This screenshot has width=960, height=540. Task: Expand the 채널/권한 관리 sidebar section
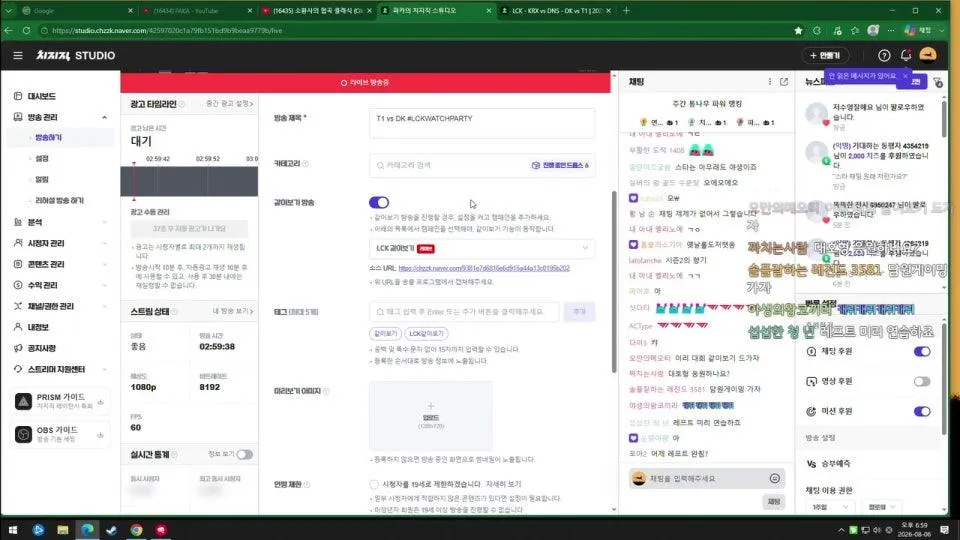pyautogui.click(x=105, y=306)
